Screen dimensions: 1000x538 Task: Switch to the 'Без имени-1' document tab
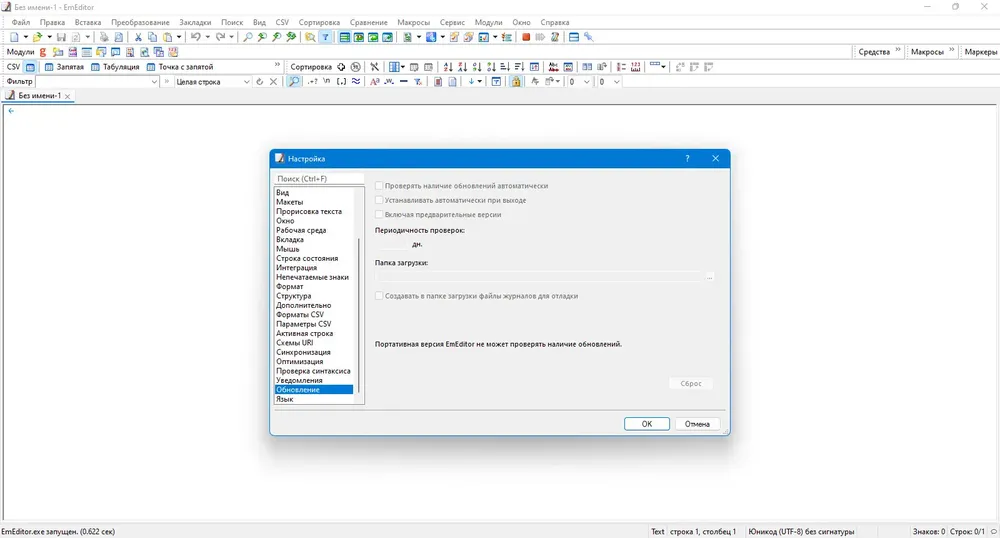(40, 96)
